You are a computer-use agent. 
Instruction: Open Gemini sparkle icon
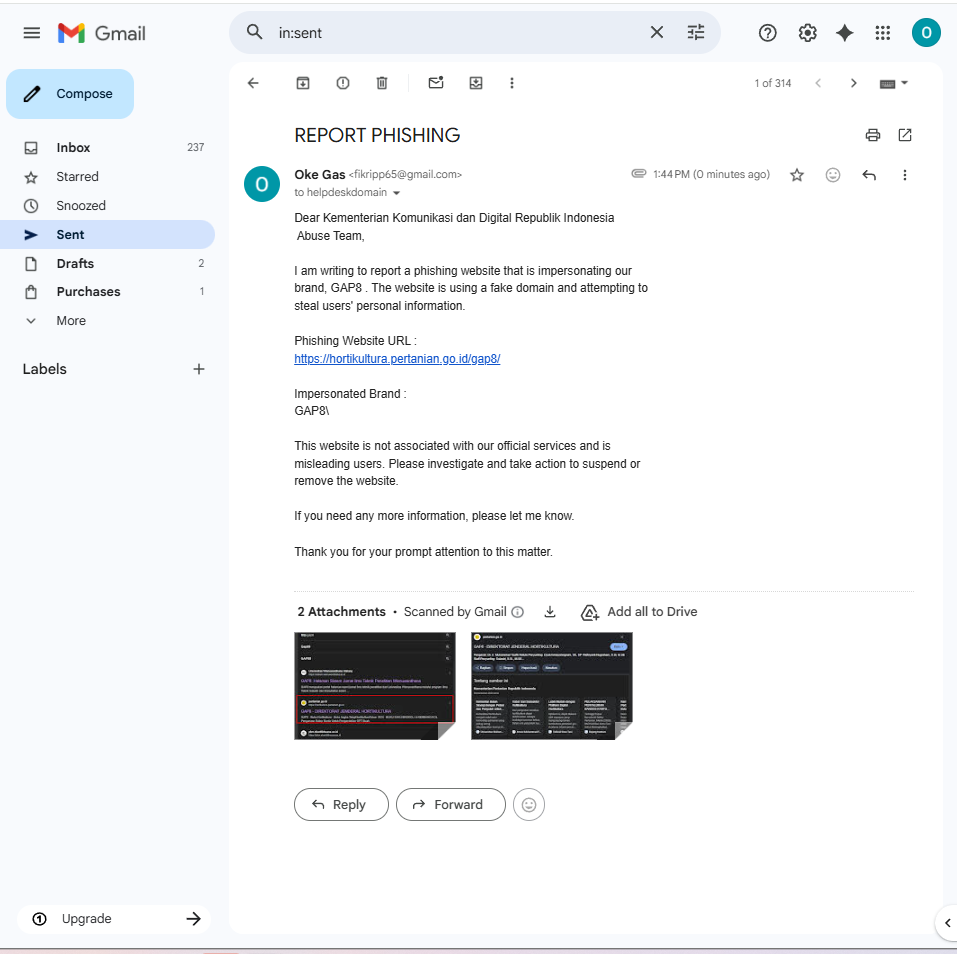(x=845, y=33)
